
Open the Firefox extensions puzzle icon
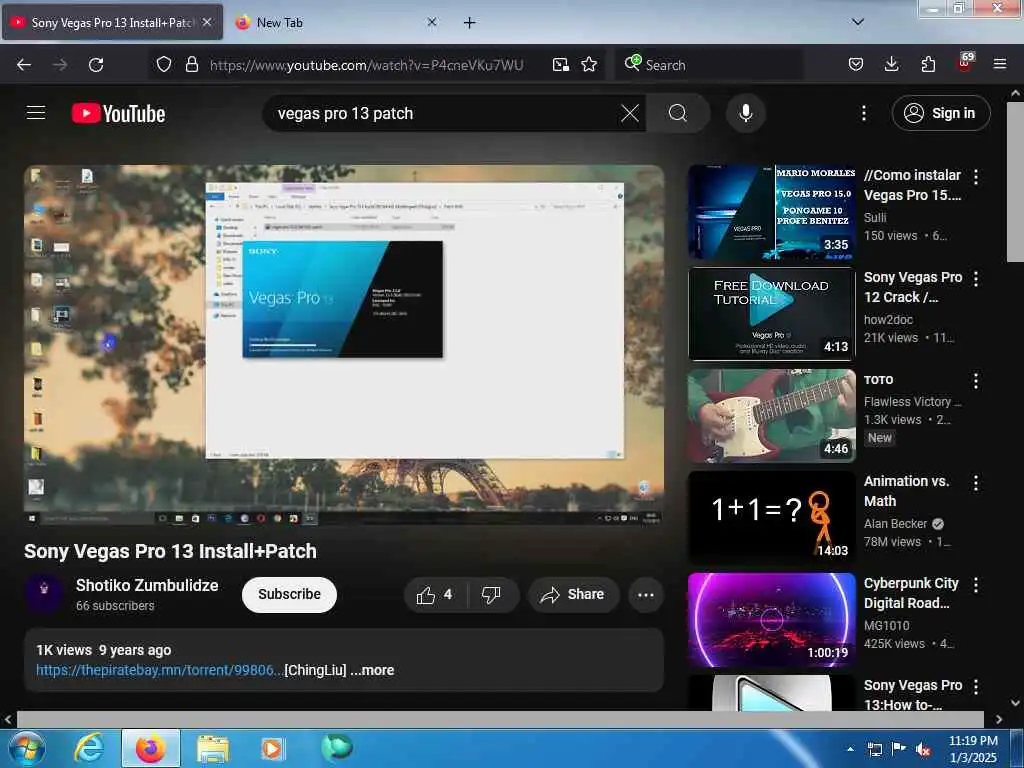928,64
